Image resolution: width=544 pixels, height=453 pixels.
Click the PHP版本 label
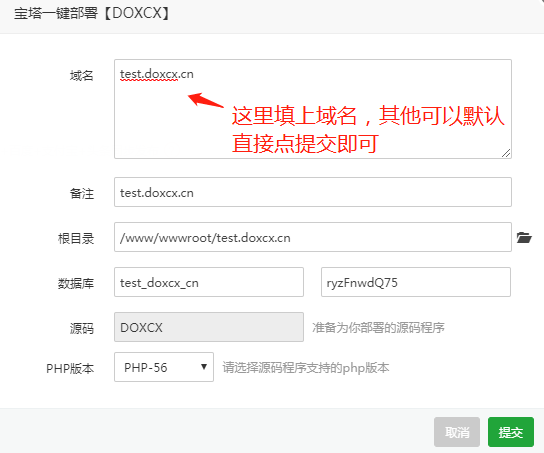coord(70,368)
